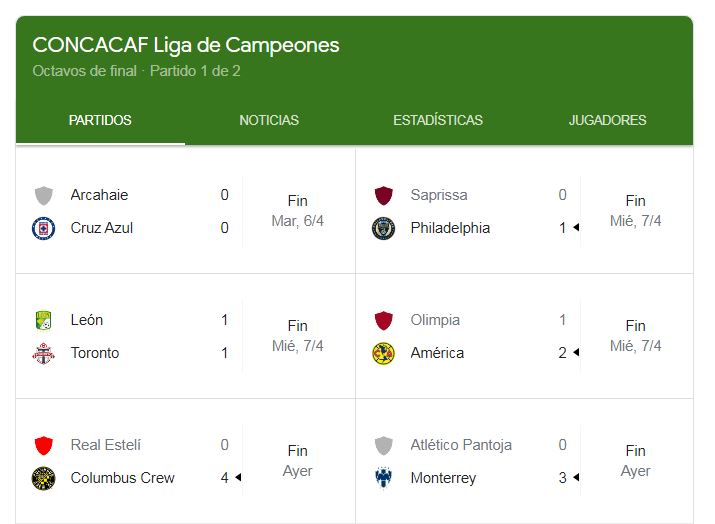This screenshot has width=715, height=524.
Task: Open the Estadísticas tab
Action: click(x=438, y=120)
